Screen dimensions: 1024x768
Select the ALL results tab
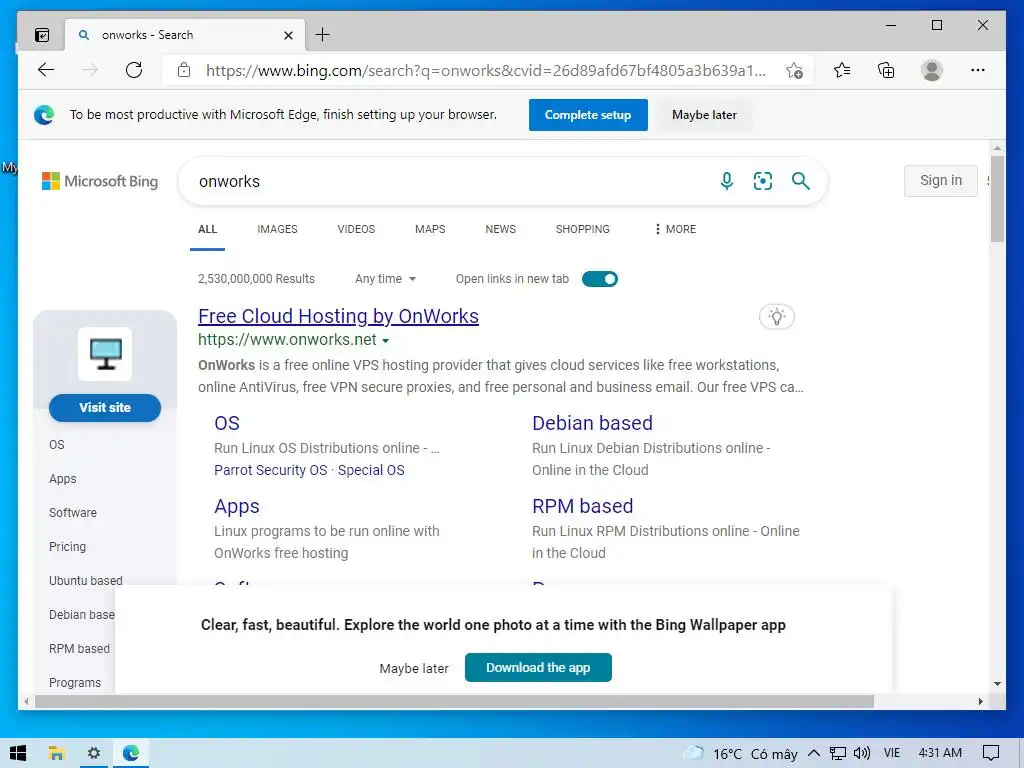[208, 229]
